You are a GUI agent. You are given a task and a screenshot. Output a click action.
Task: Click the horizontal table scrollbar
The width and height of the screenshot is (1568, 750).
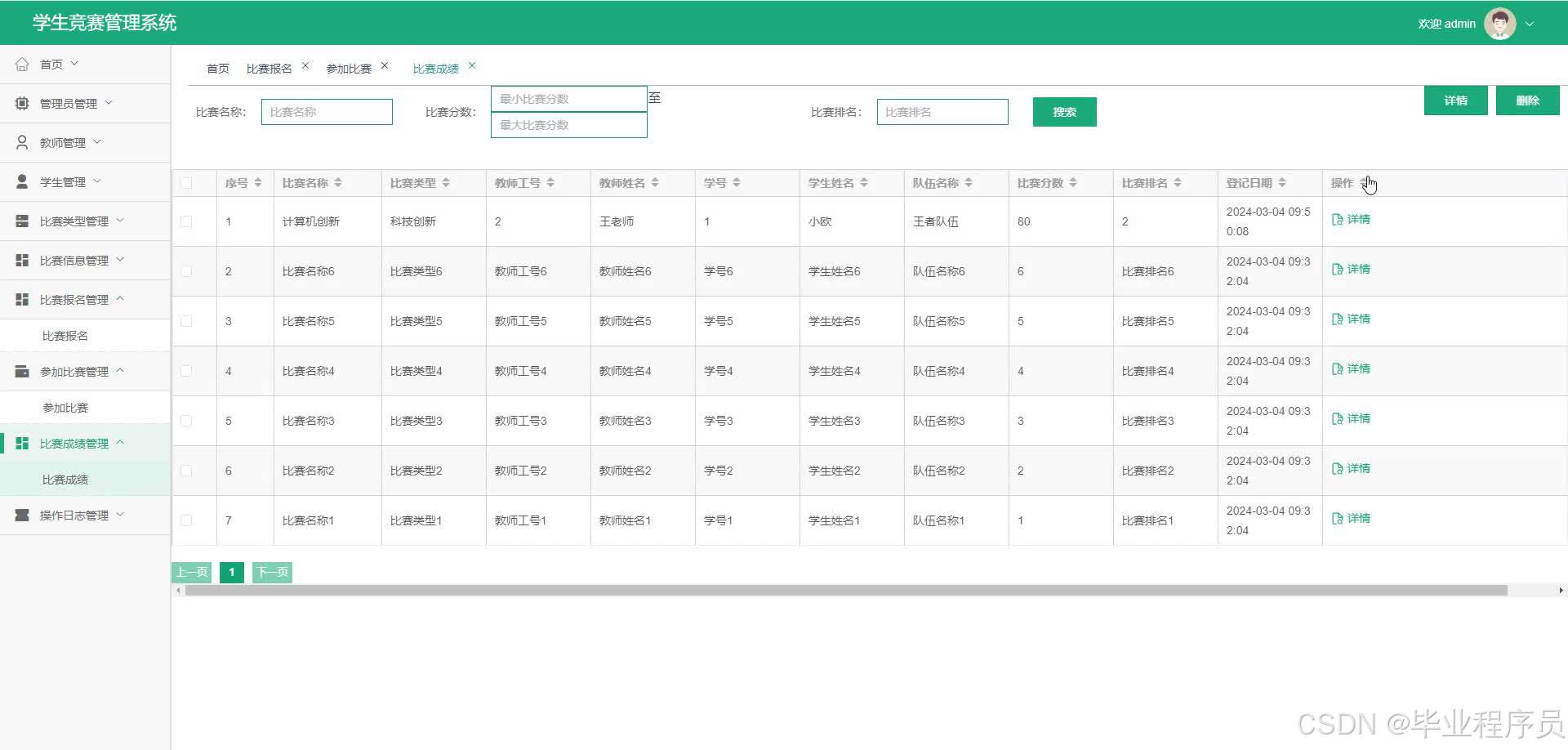pos(846,590)
